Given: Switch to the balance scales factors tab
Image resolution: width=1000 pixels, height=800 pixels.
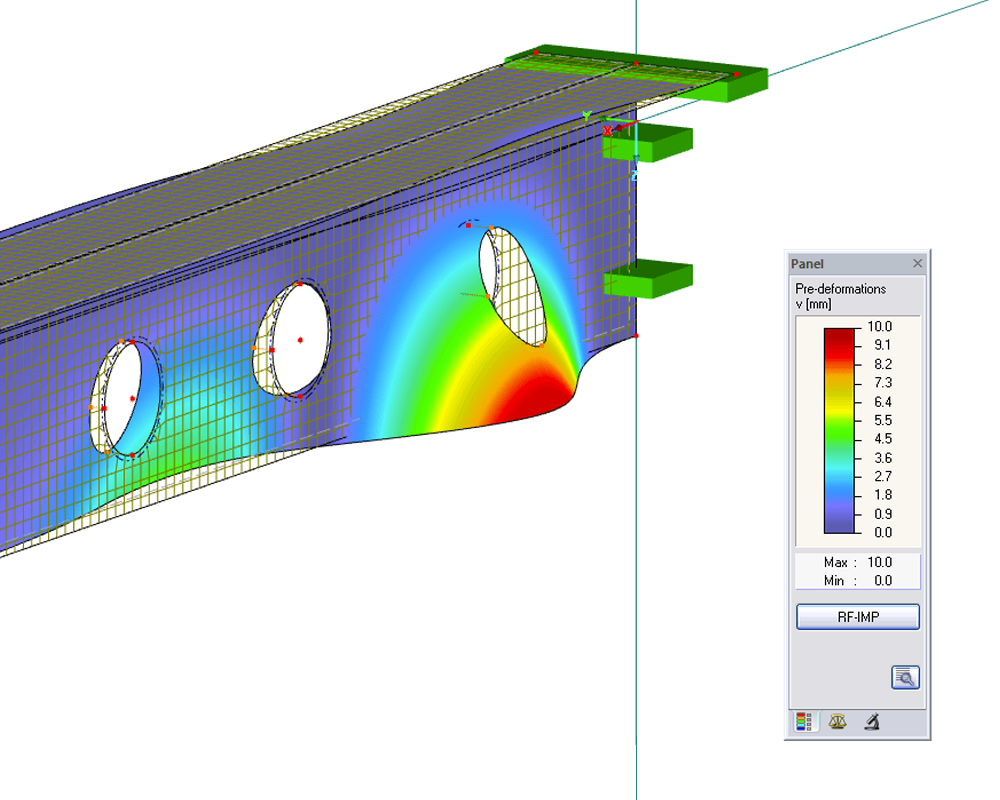Looking at the screenshot, I should coord(837,722).
